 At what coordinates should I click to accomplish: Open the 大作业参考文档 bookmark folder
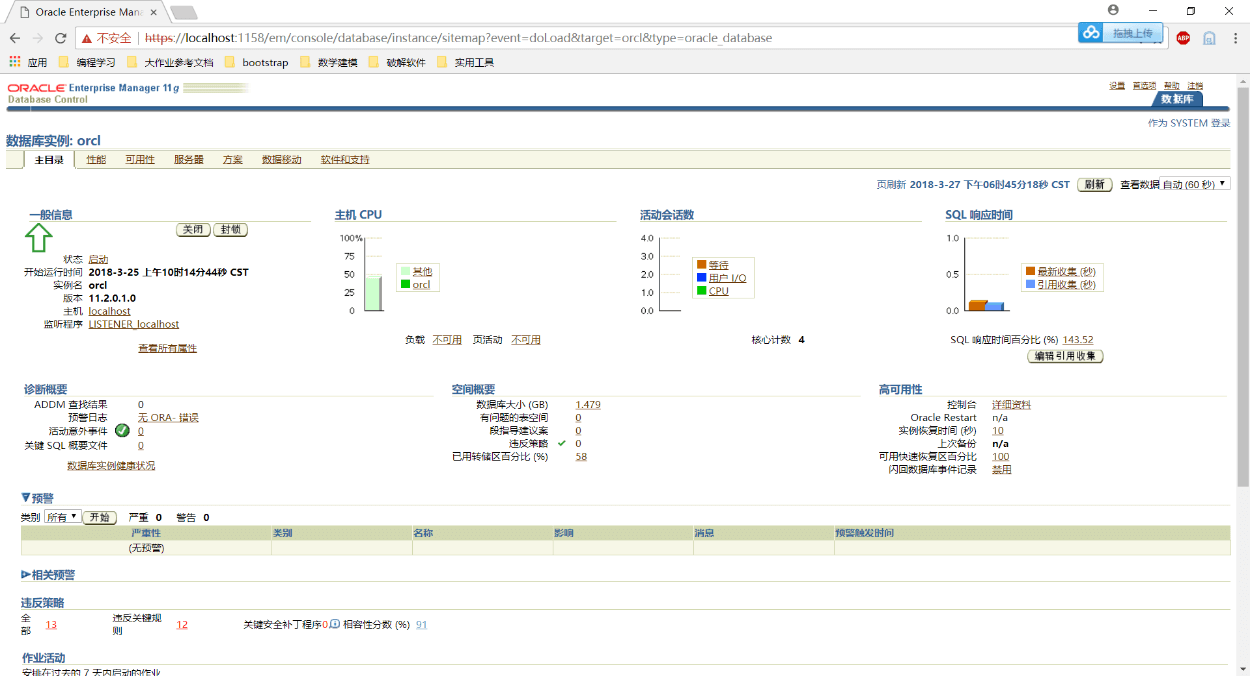point(169,62)
